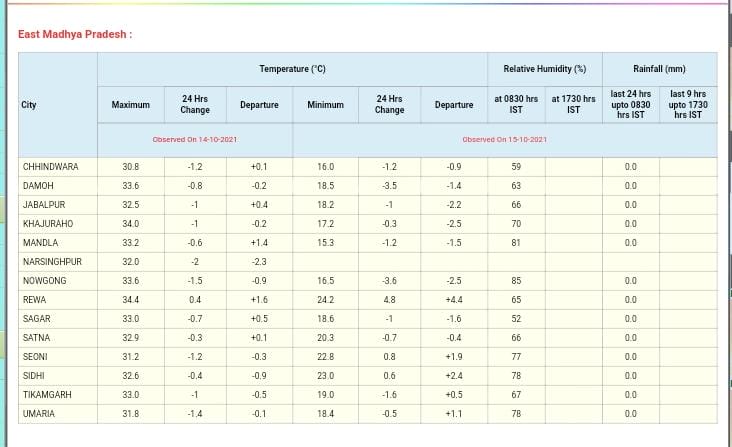Image resolution: width=732 pixels, height=447 pixels.
Task: Click 'last 24 hrs upto 0830' header
Action: point(630,105)
